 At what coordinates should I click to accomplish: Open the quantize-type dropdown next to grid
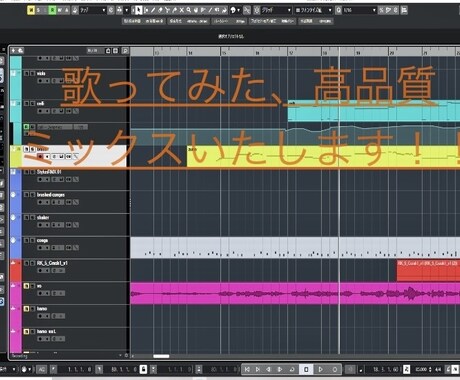(x=314, y=10)
